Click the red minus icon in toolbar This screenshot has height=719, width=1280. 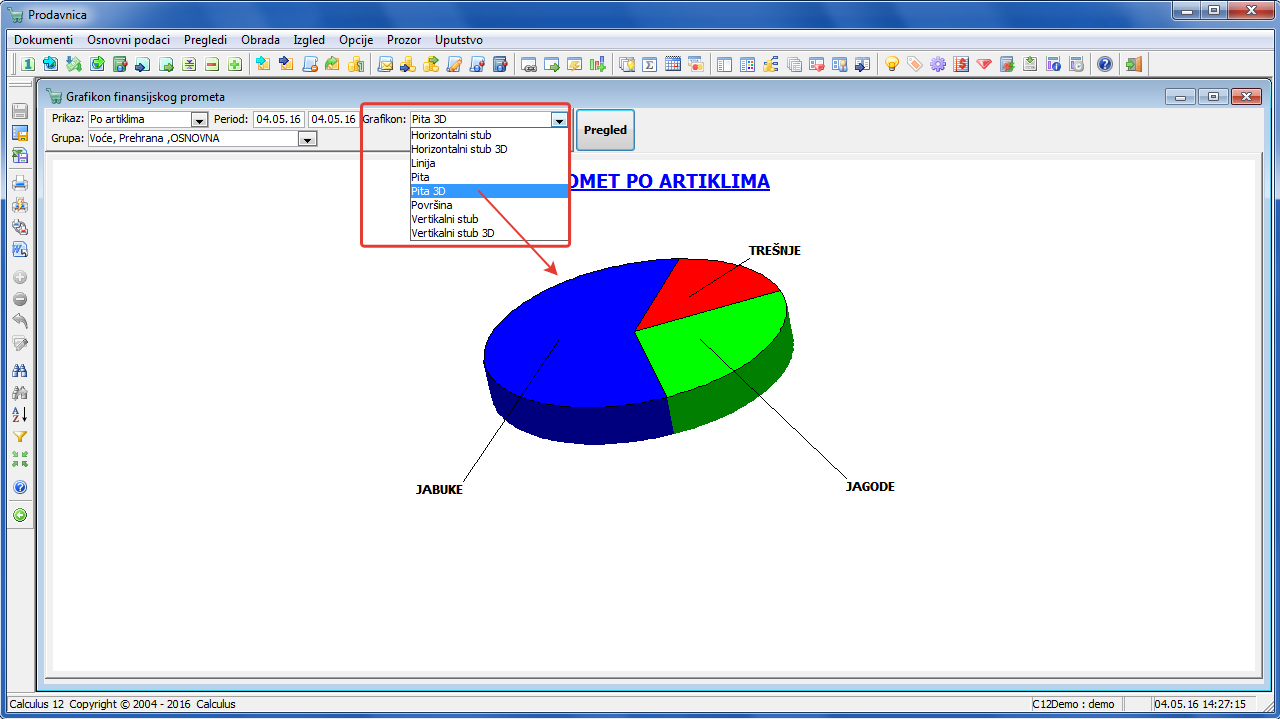tap(212, 64)
